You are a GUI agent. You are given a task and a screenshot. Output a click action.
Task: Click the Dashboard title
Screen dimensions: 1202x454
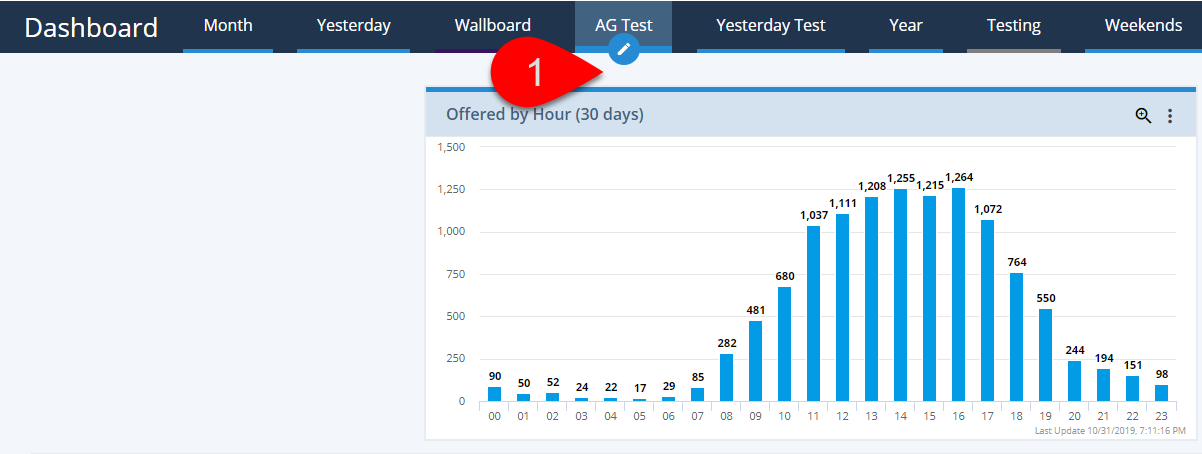[x=91, y=27]
